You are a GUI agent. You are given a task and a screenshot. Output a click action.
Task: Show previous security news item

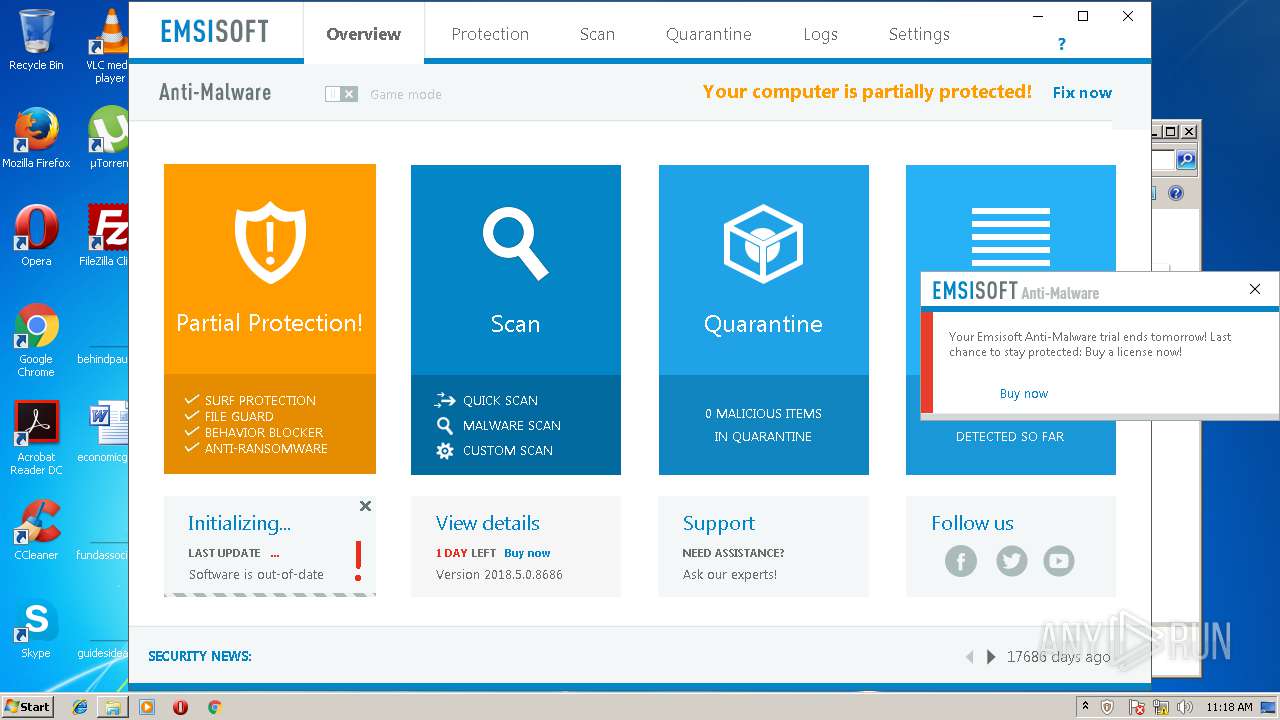point(969,657)
